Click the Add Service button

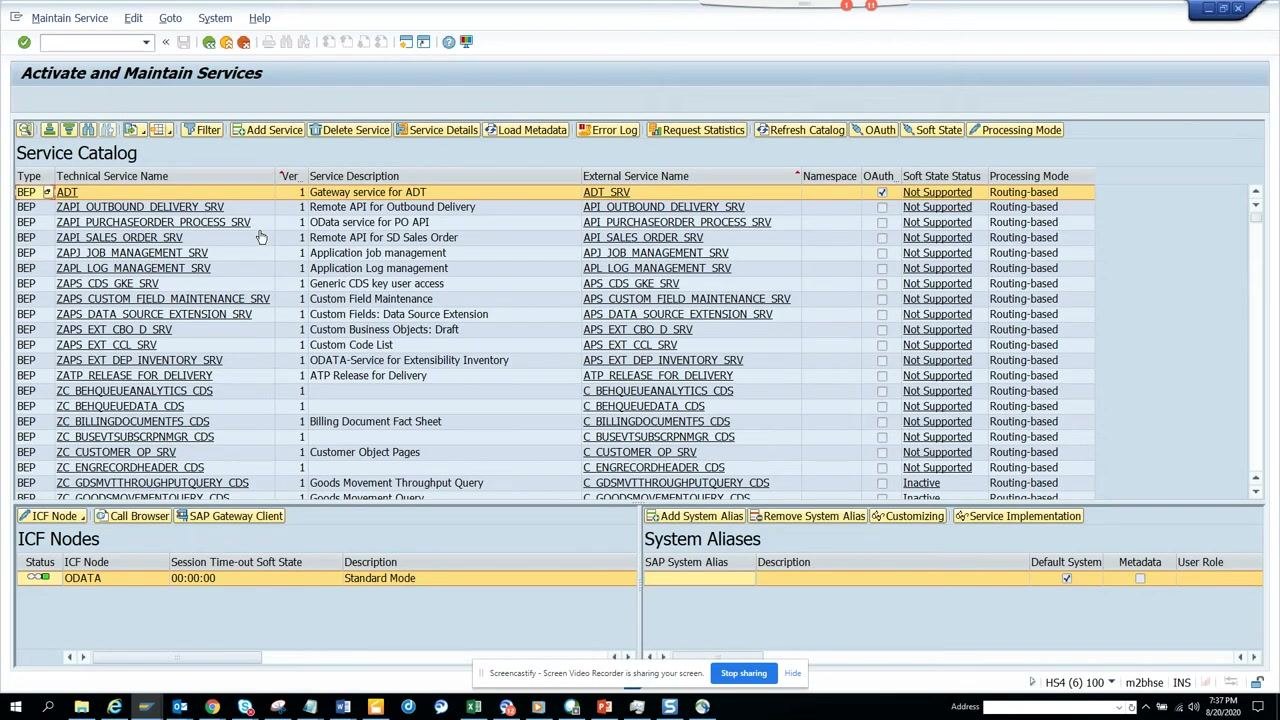coord(267,130)
